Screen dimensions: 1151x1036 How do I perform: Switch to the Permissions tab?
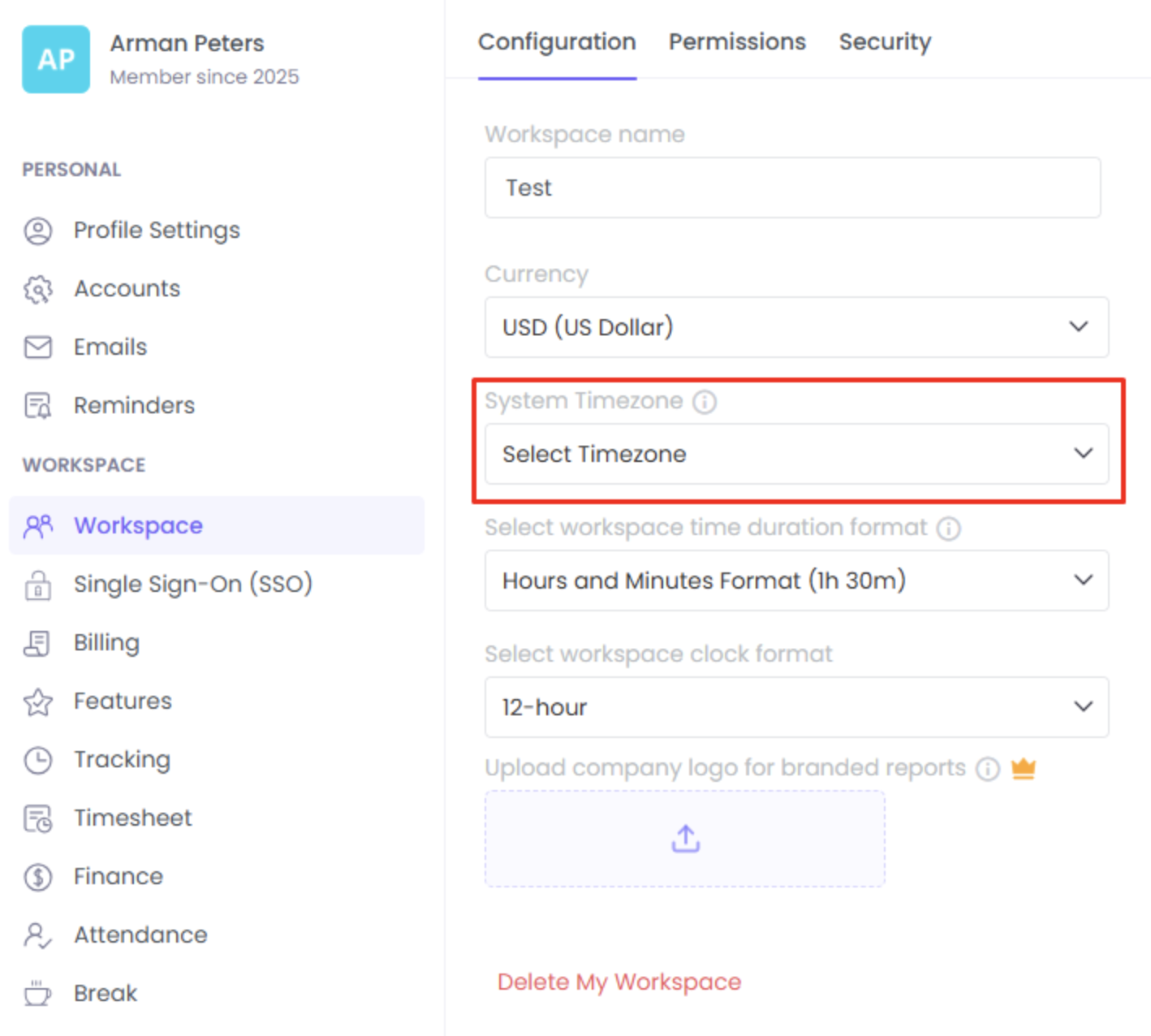tap(737, 42)
